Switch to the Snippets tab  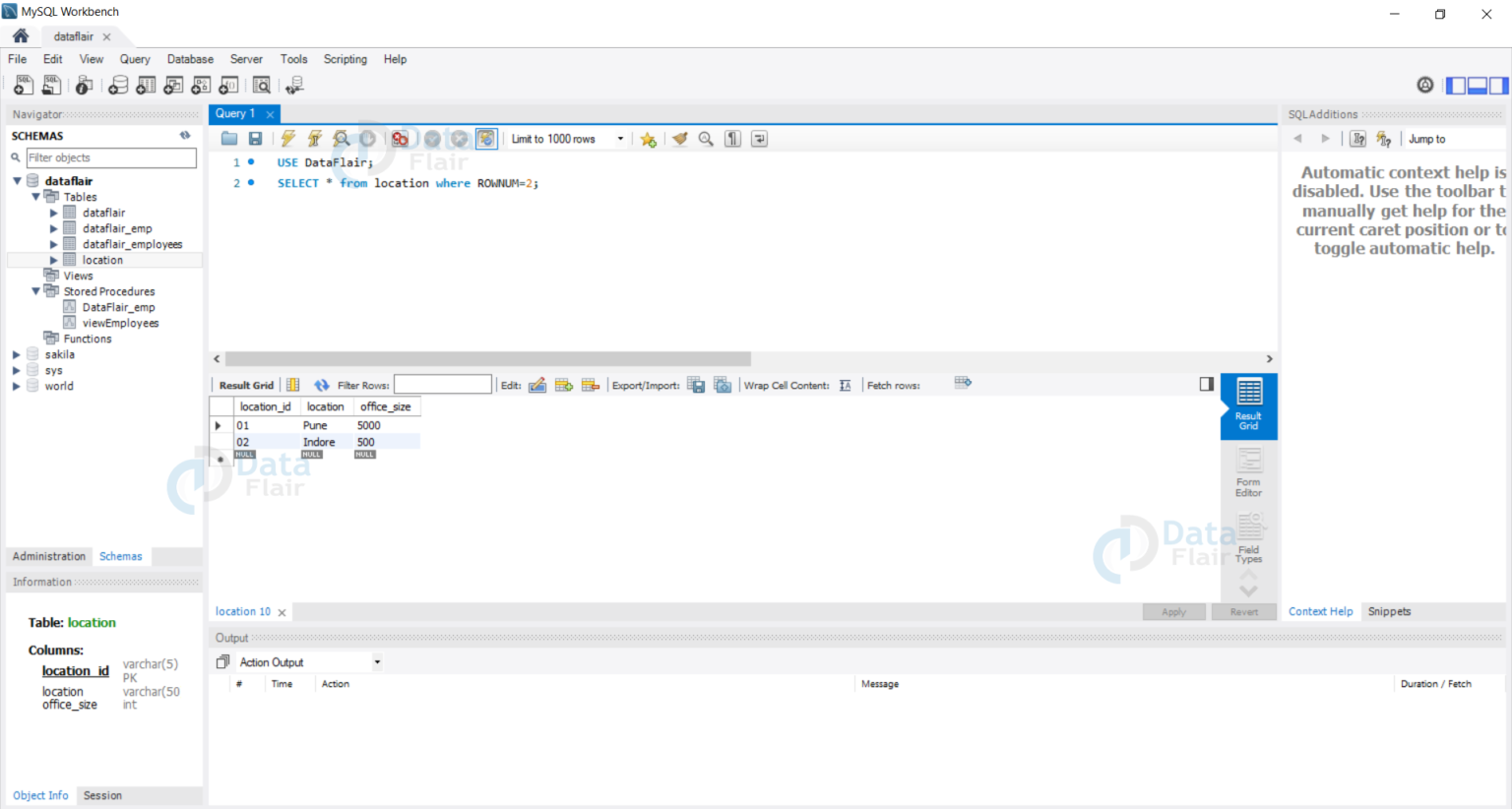point(1389,611)
